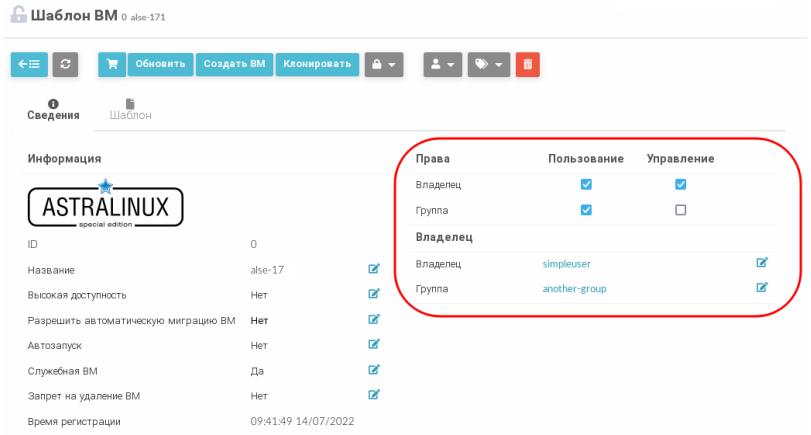Toggle Владелец Управление permission checkbox
This screenshot has width=811, height=435.
pyautogui.click(x=680, y=184)
